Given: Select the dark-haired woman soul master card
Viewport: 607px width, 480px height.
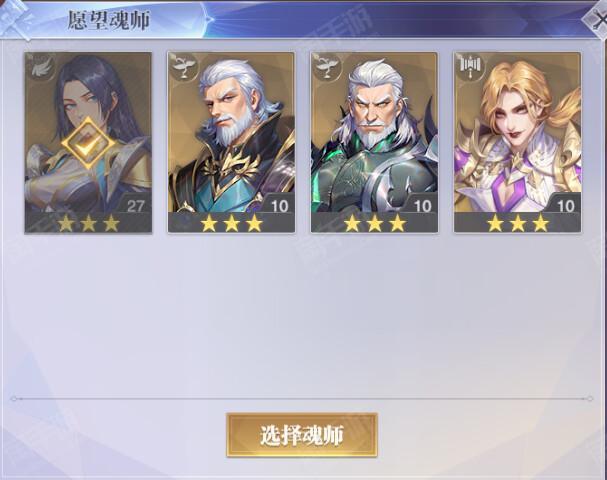Looking at the screenshot, I should click(x=88, y=142).
